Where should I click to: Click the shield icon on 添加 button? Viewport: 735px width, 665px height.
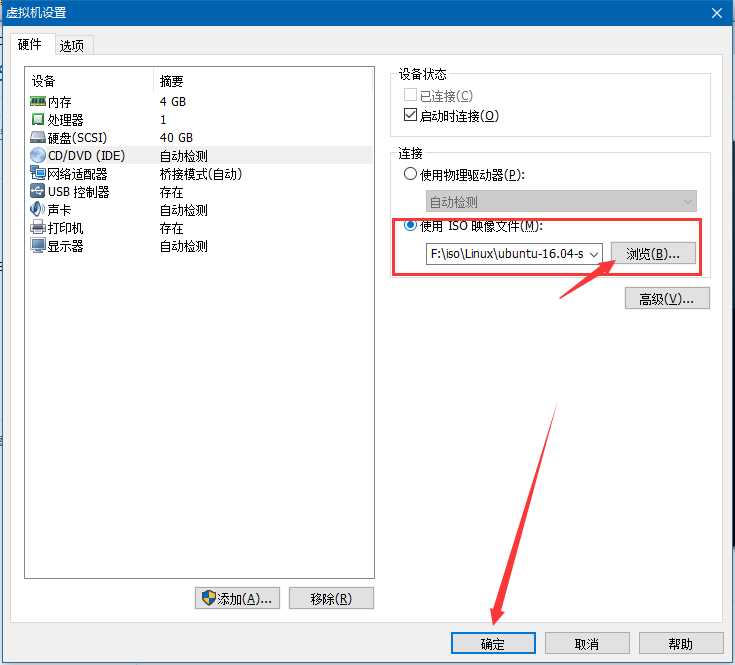[208, 598]
